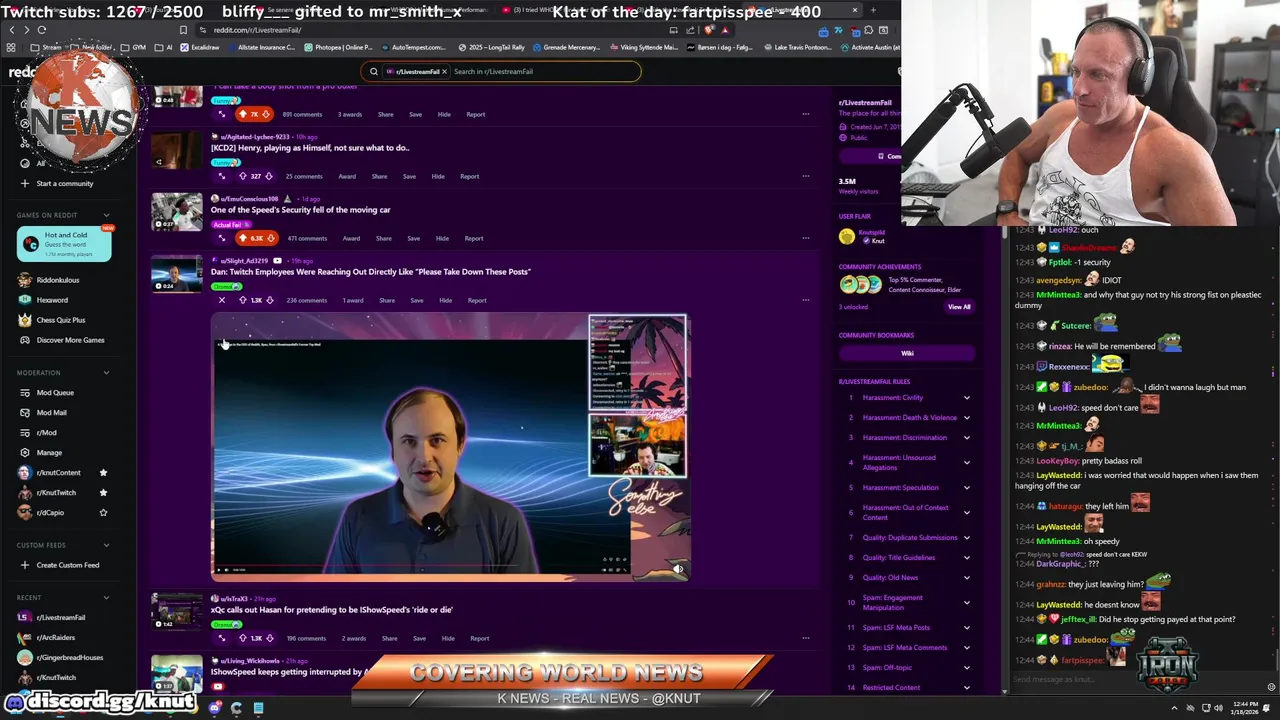Viewport: 1280px width, 720px height.
Task: Open more options for Dan Twitch Employees post
Action: 805,300
